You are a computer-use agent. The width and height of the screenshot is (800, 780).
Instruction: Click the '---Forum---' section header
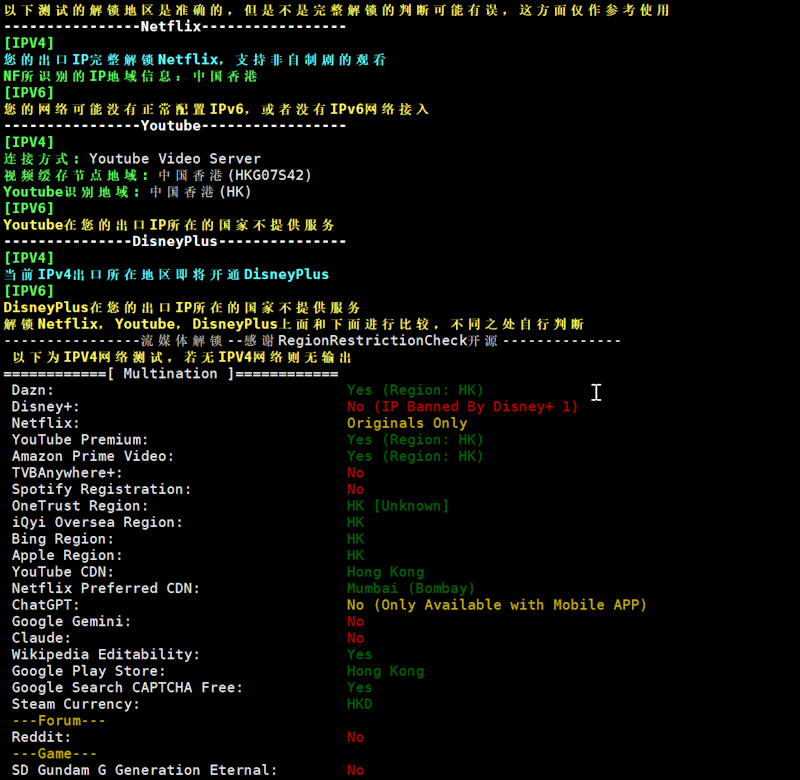click(59, 721)
